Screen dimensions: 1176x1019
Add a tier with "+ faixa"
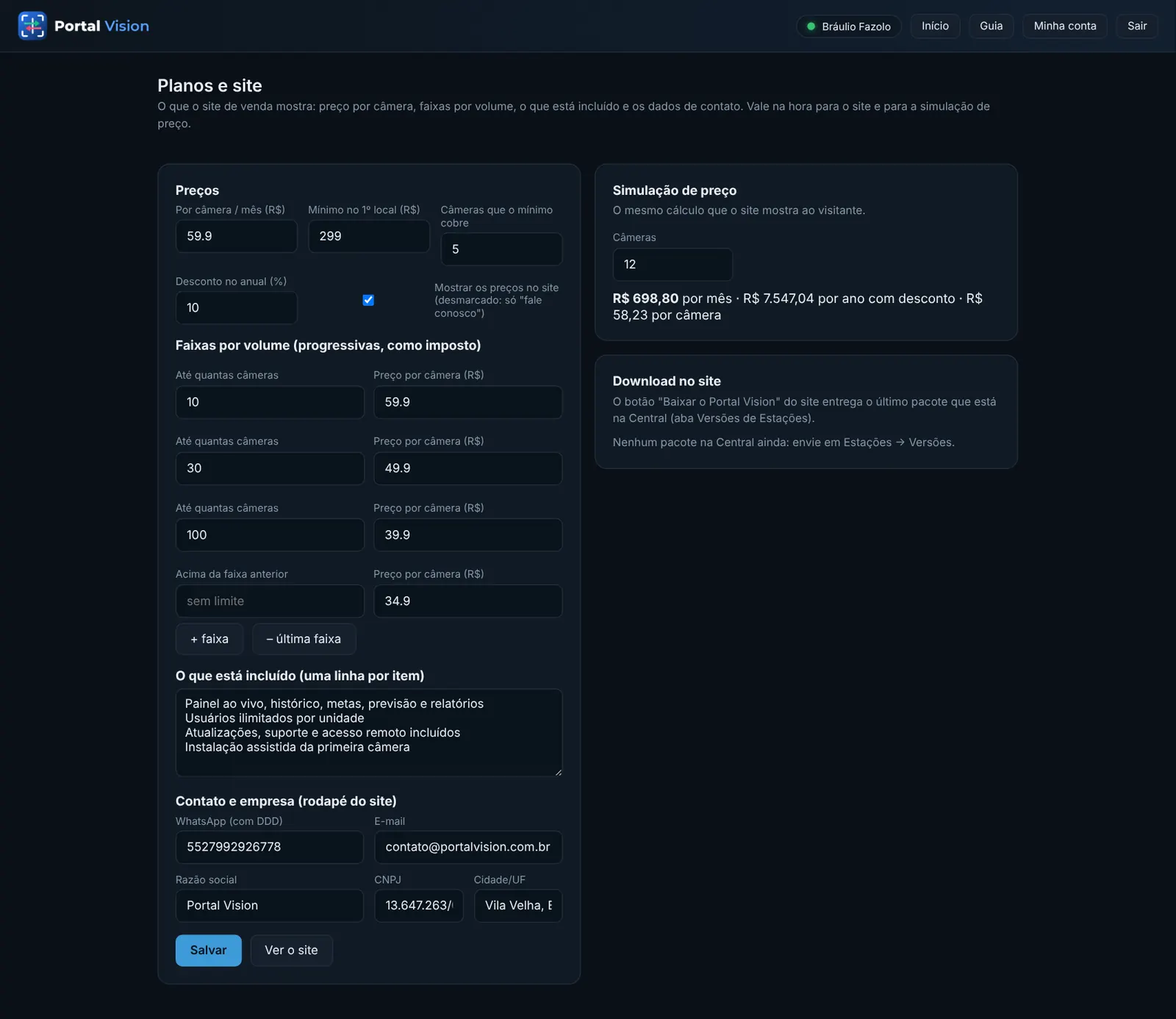[209, 639]
